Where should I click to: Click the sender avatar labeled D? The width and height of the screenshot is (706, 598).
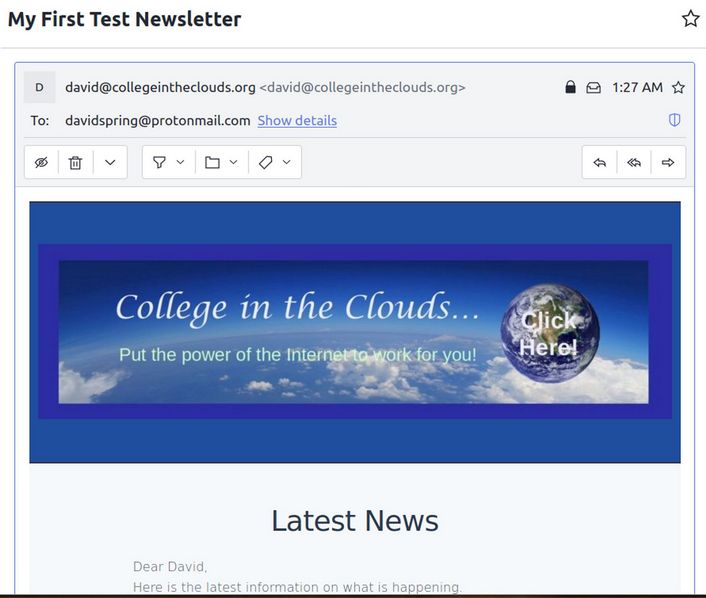[40, 87]
